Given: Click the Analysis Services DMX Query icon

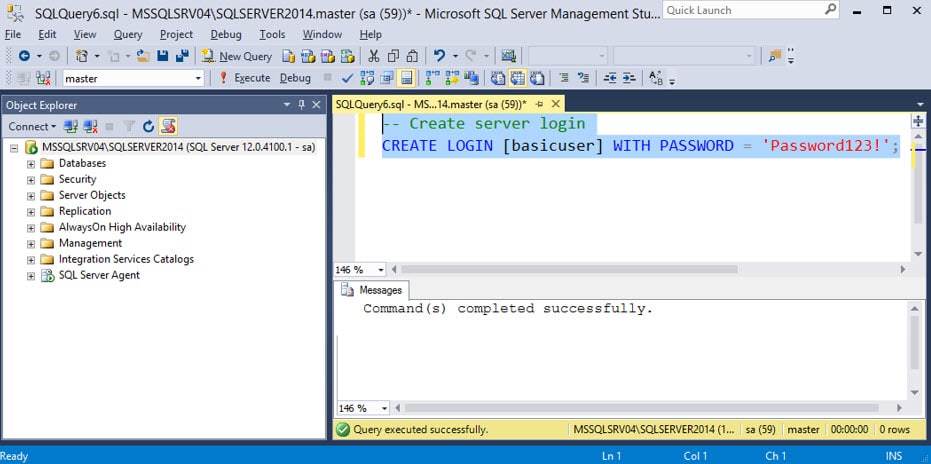Looking at the screenshot, I should click(328, 56).
